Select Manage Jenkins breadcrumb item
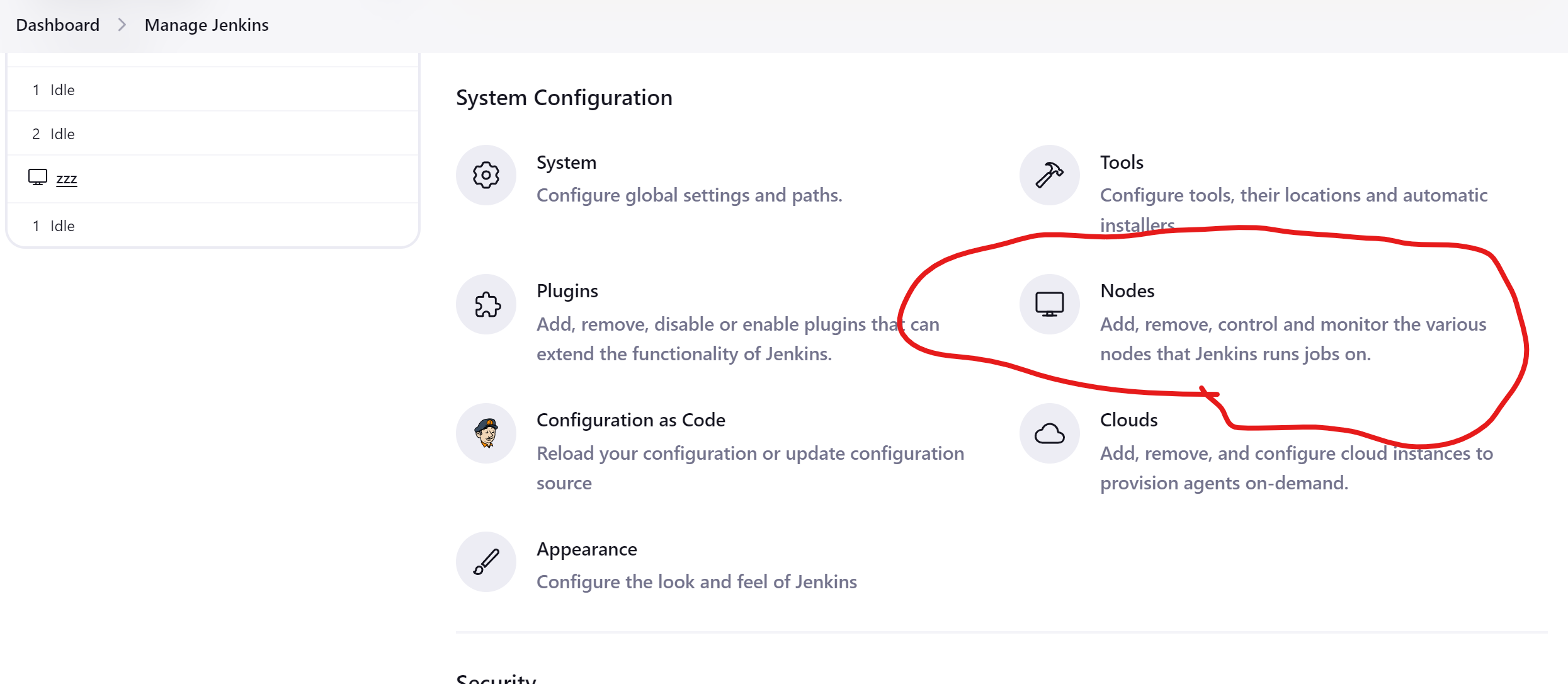The height and width of the screenshot is (684, 1568). click(x=207, y=25)
